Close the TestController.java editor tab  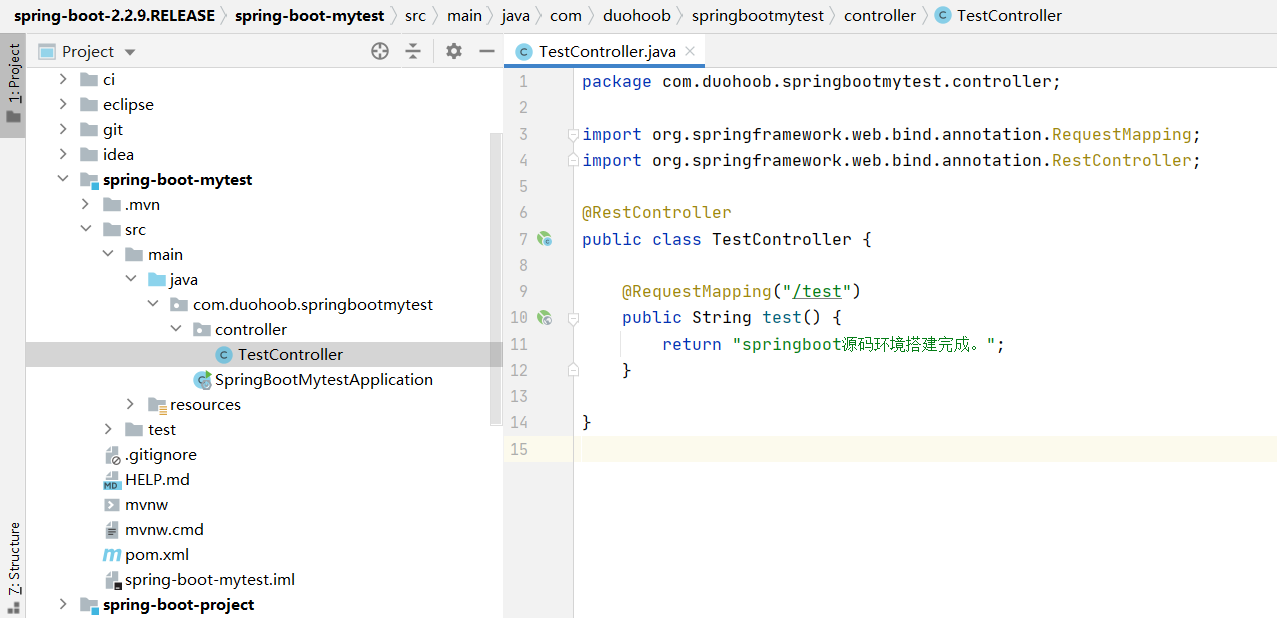click(690, 51)
